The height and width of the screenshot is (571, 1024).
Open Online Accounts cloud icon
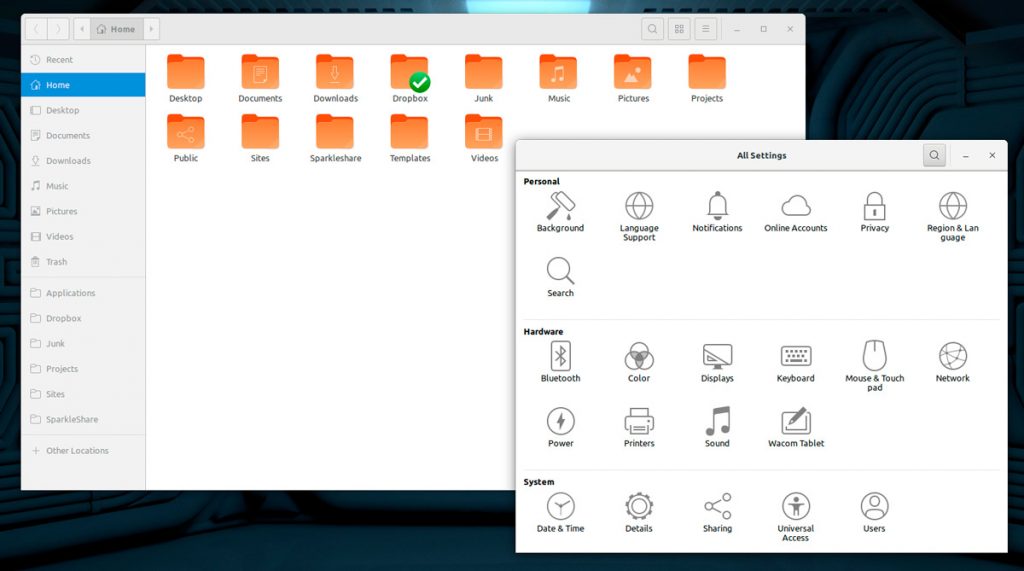[796, 207]
